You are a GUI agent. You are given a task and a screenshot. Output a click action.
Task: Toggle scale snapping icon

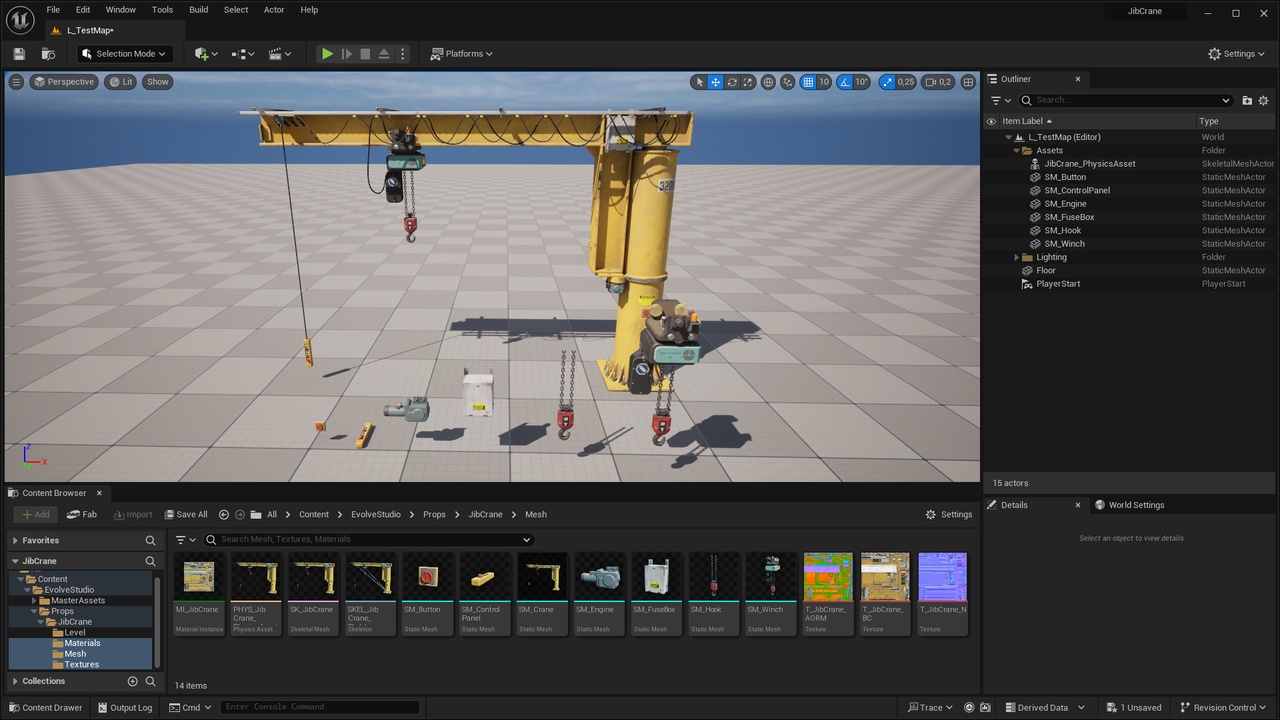pyautogui.click(x=887, y=82)
